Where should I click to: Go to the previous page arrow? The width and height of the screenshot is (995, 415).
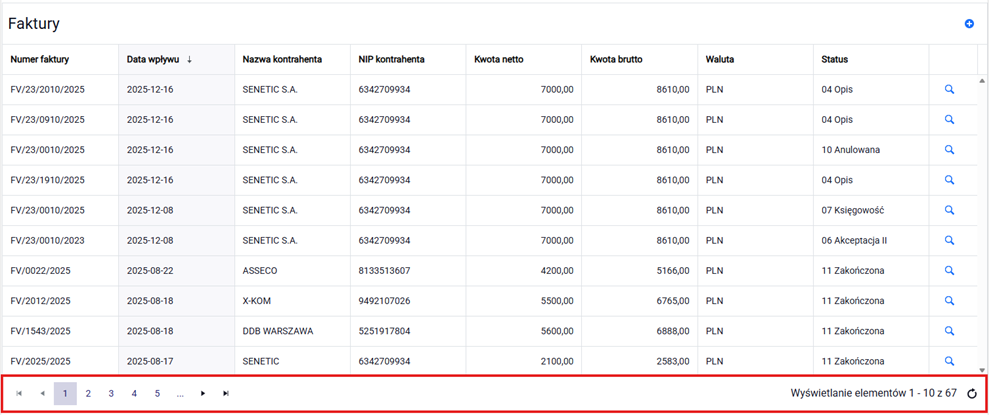coord(42,393)
